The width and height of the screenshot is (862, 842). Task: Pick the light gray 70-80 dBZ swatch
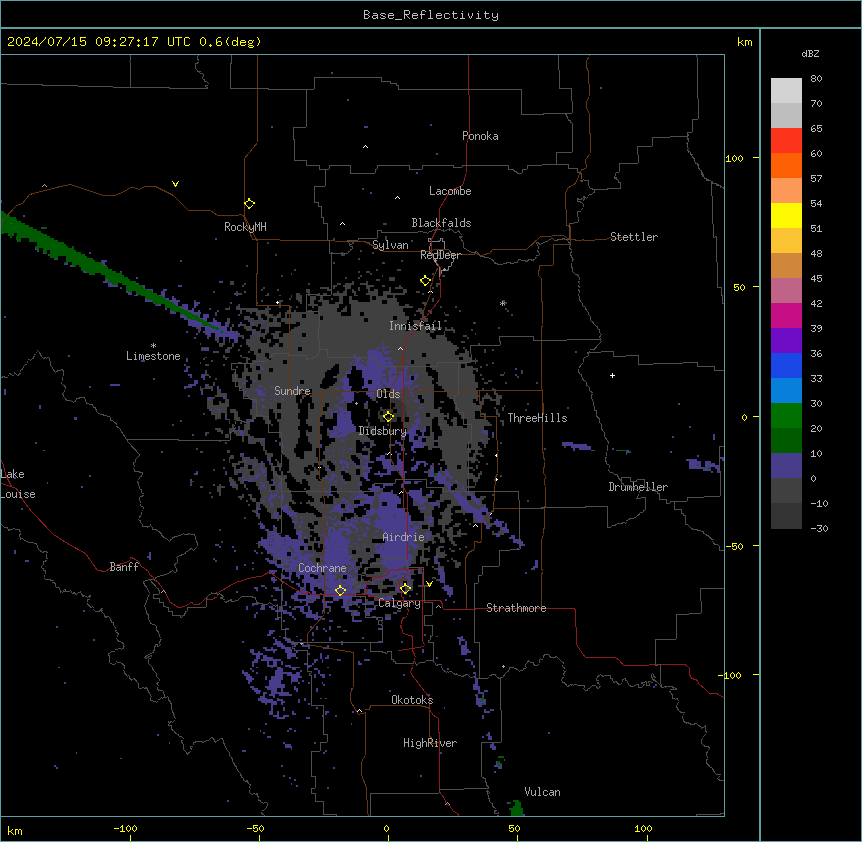coord(786,90)
